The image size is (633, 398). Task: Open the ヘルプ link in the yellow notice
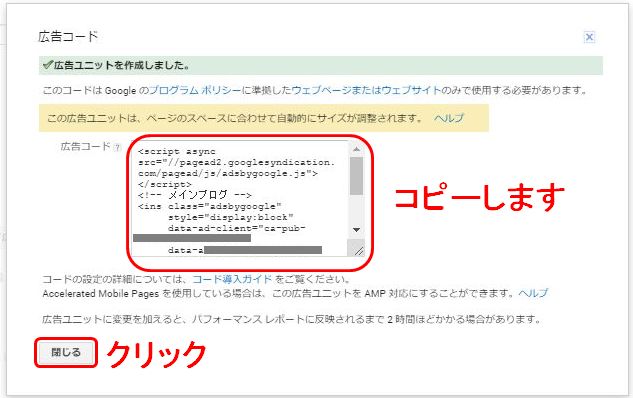coord(449,118)
